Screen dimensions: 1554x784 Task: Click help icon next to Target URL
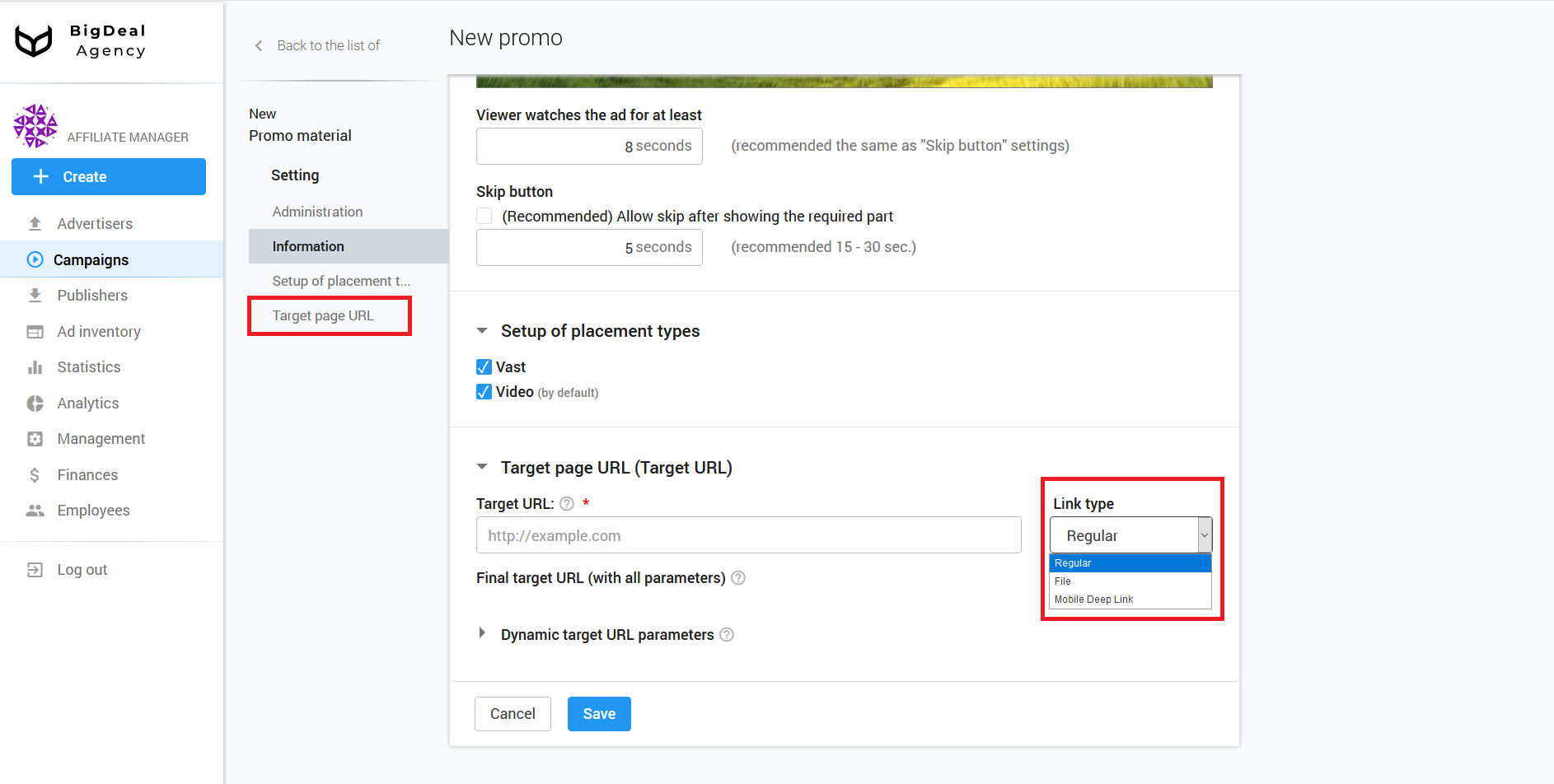[x=567, y=504]
